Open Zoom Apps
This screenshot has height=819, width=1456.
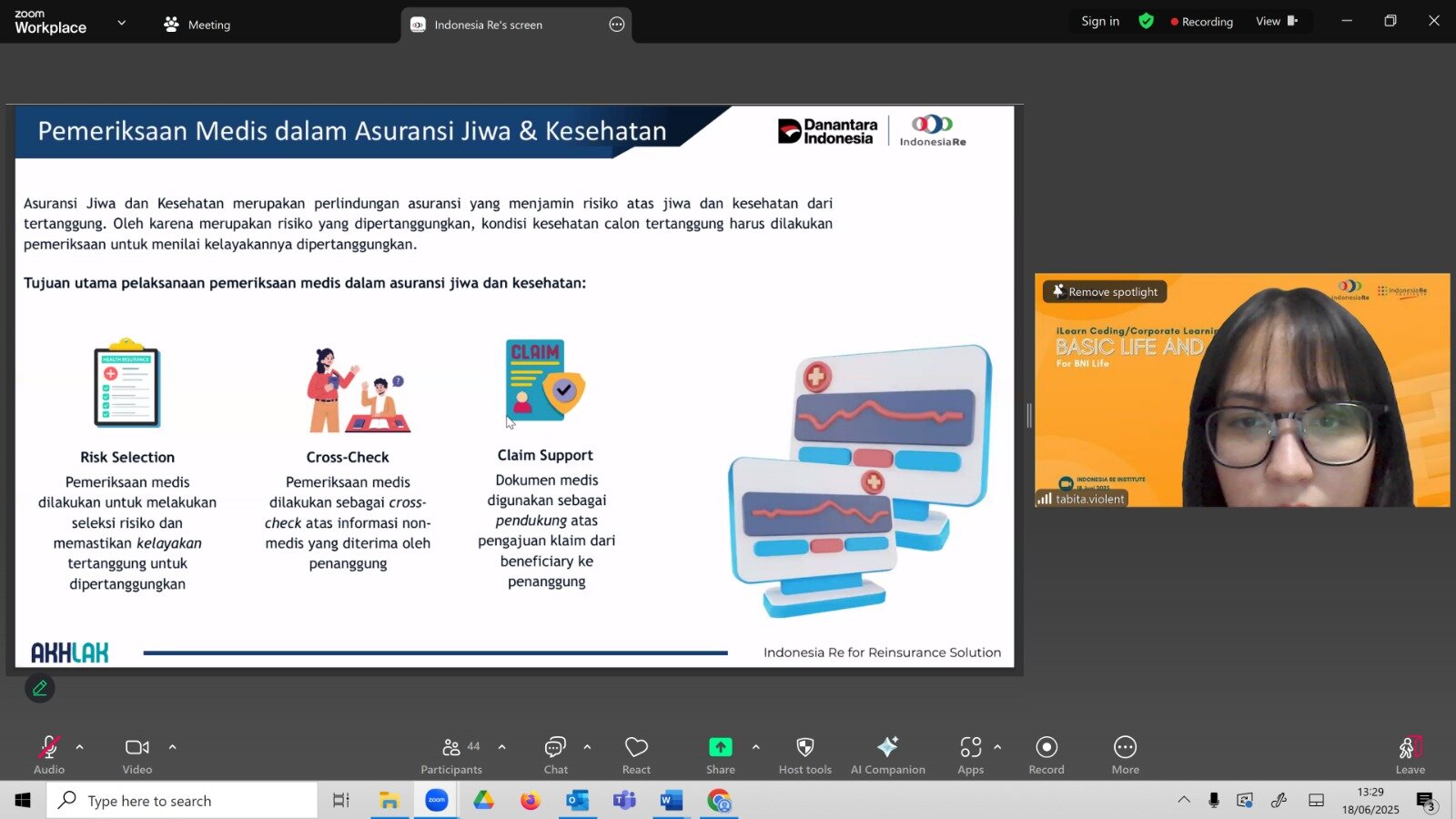coord(971,755)
